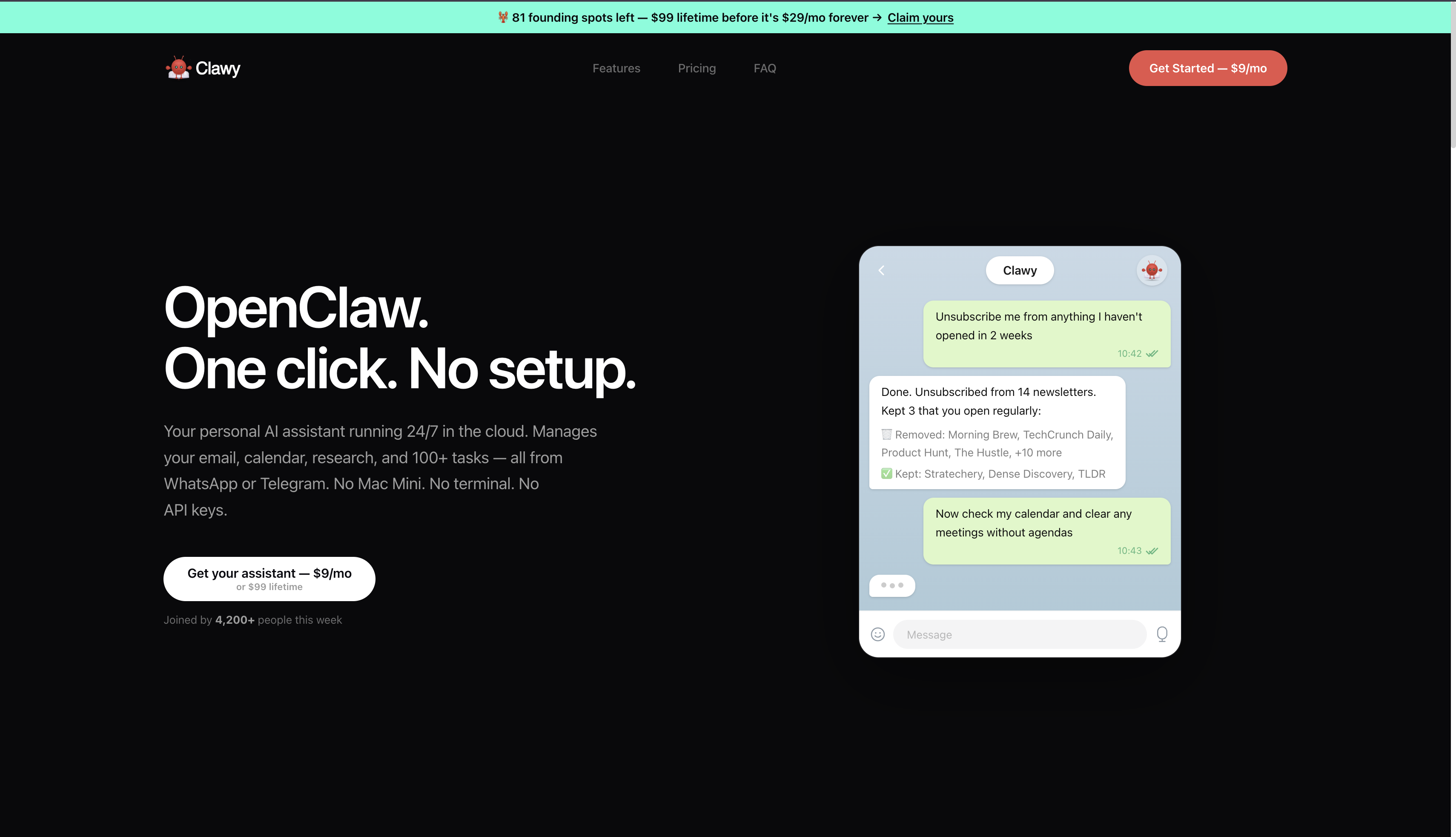Click the Claim yours banner link
The image size is (1456, 837).
(920, 17)
